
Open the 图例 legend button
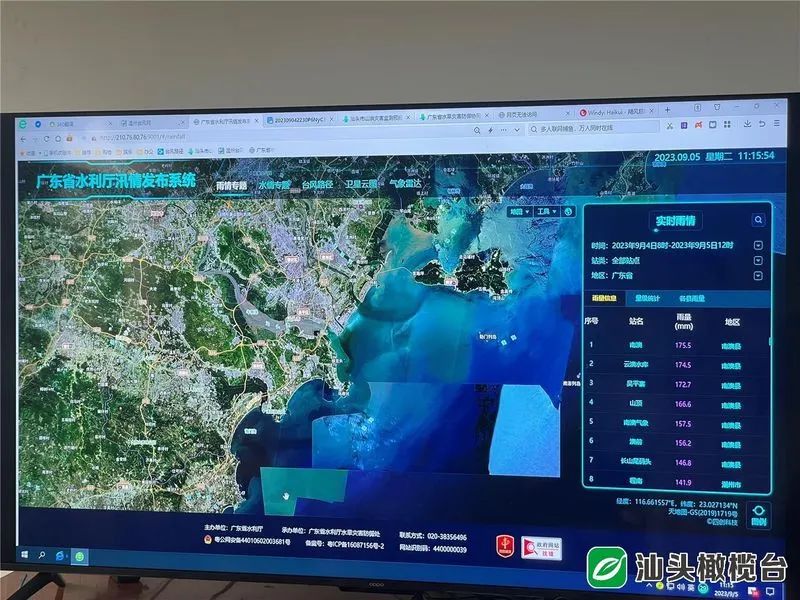(x=759, y=515)
